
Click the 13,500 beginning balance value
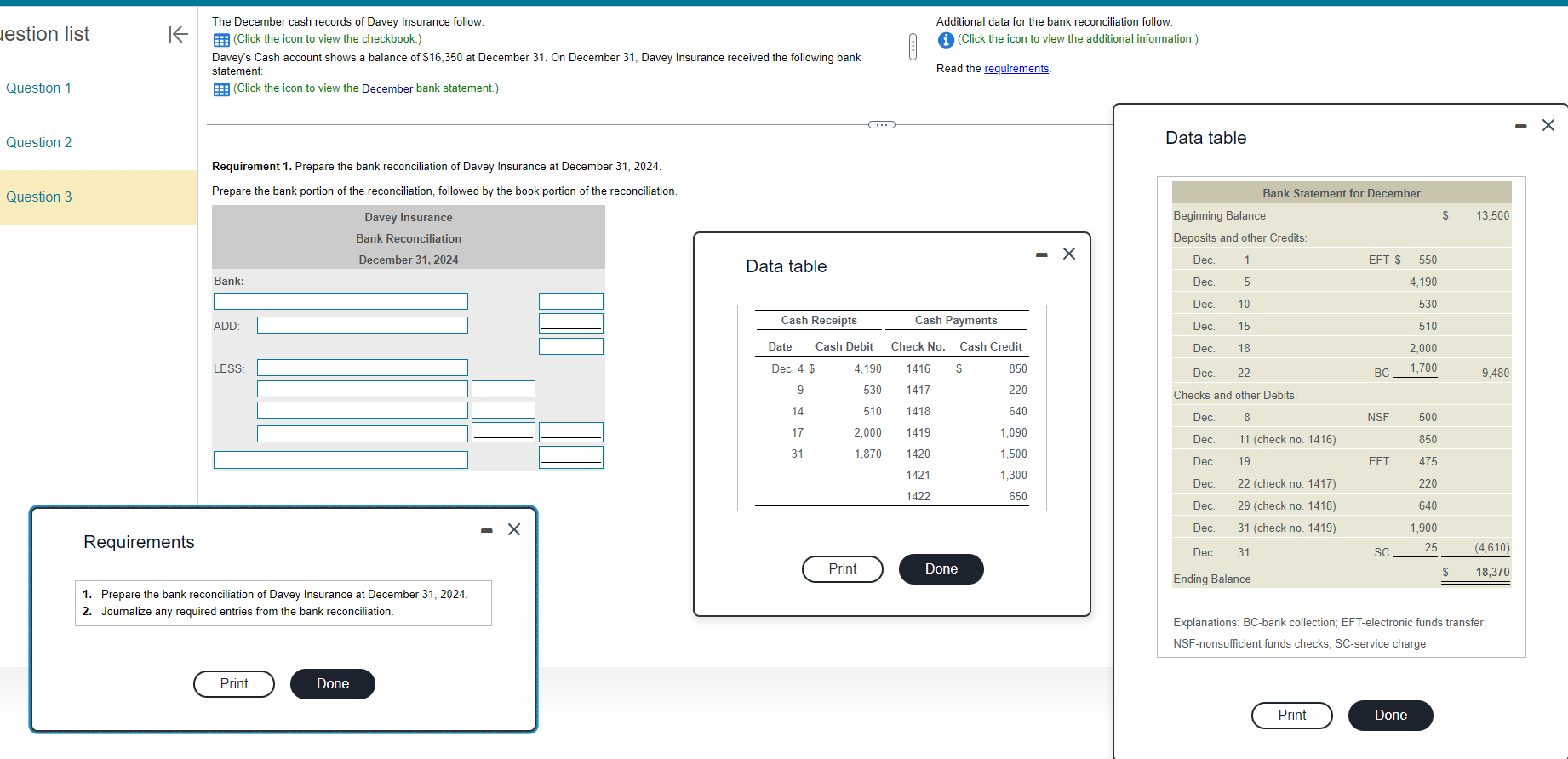1492,216
